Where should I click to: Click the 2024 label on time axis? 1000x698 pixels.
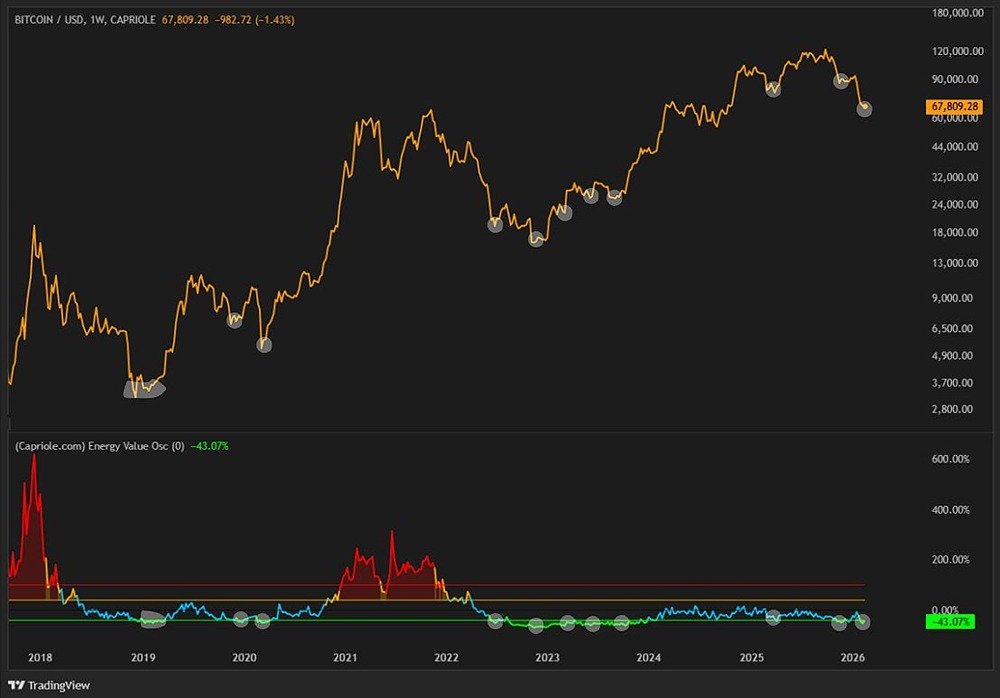649,657
